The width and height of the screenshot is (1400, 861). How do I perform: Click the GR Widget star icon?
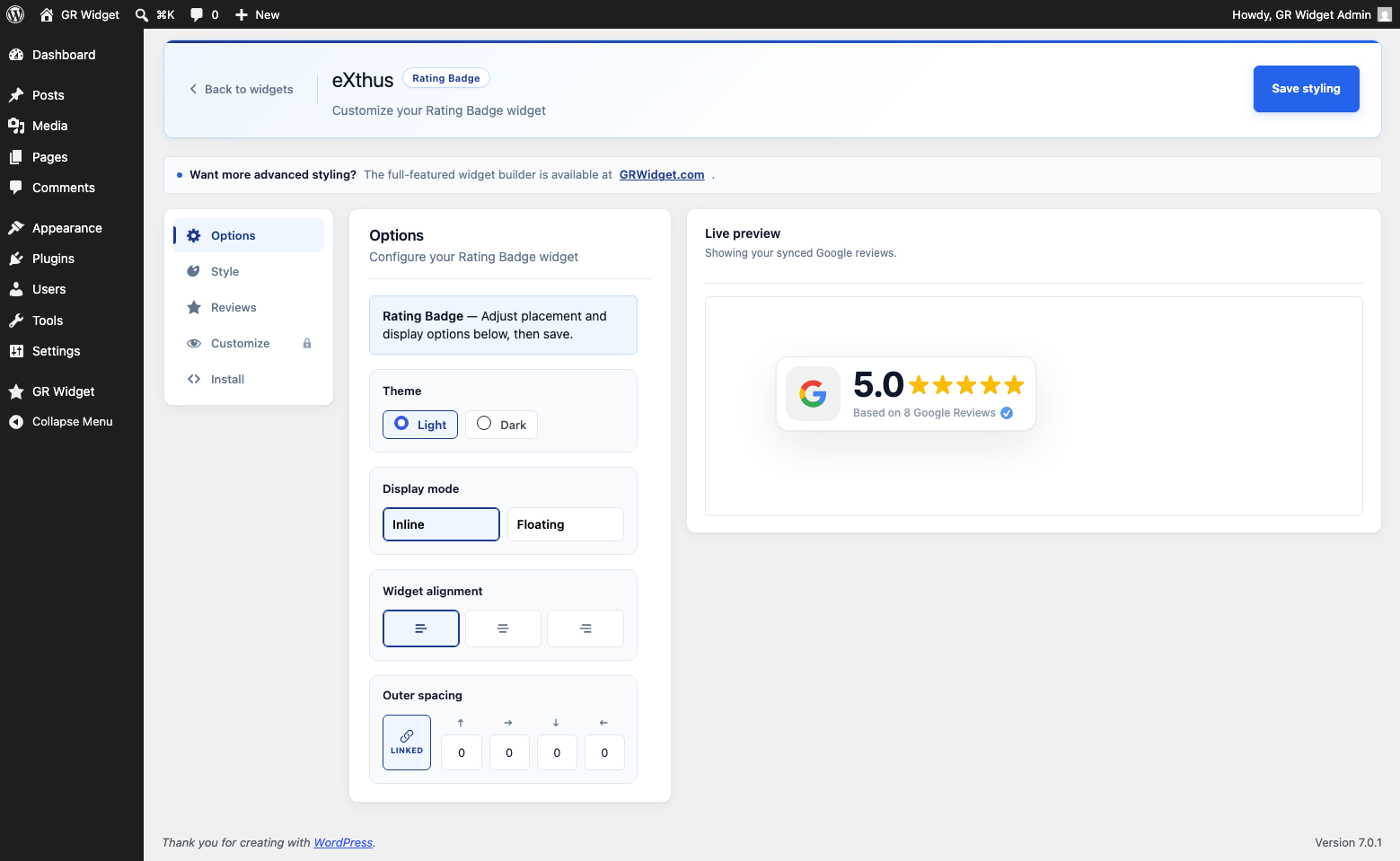(16, 391)
